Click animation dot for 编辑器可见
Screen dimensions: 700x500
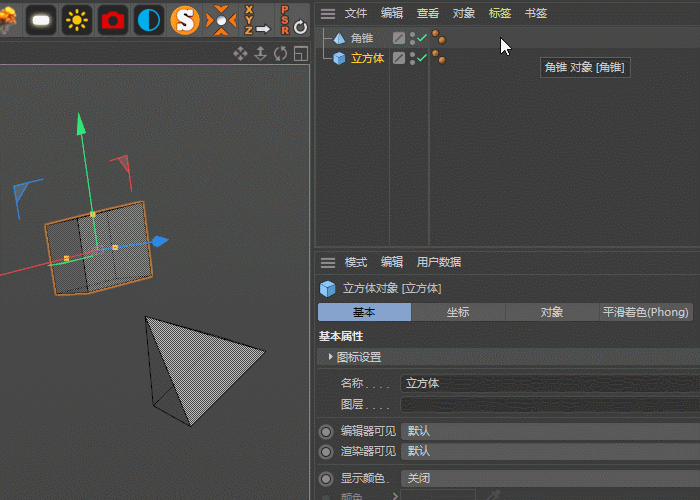point(326,432)
